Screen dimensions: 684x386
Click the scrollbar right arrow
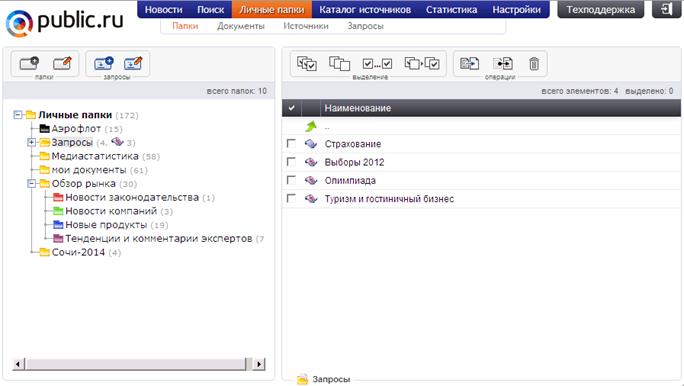click(x=259, y=364)
